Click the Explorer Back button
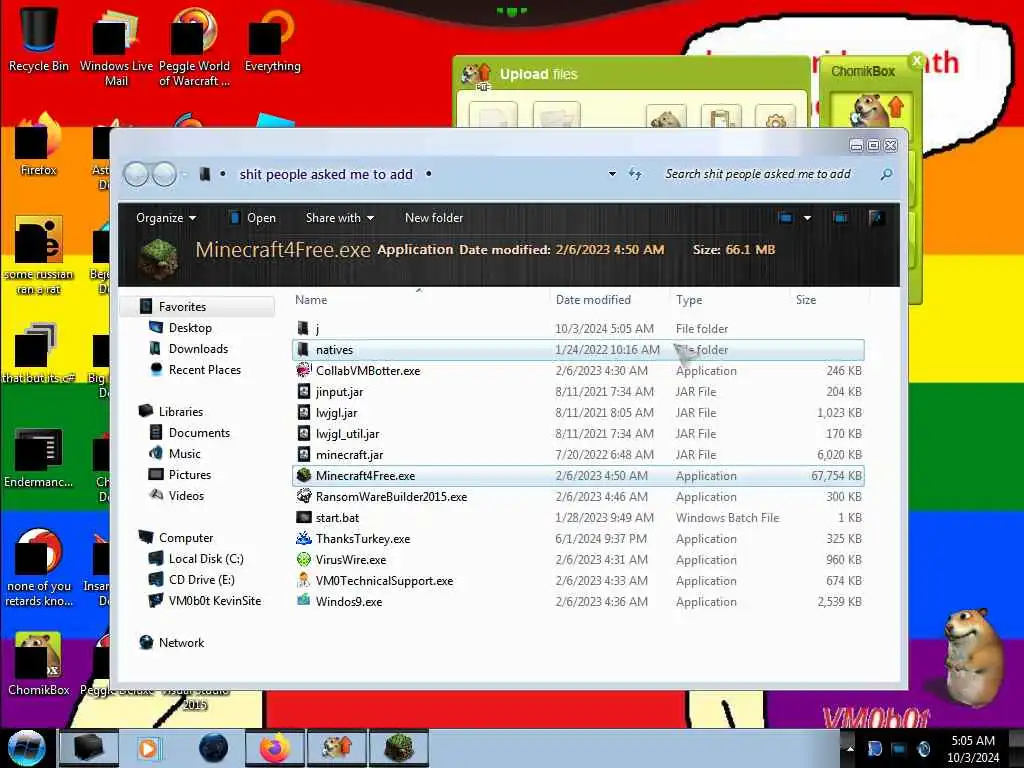This screenshot has width=1024, height=768. (x=136, y=174)
